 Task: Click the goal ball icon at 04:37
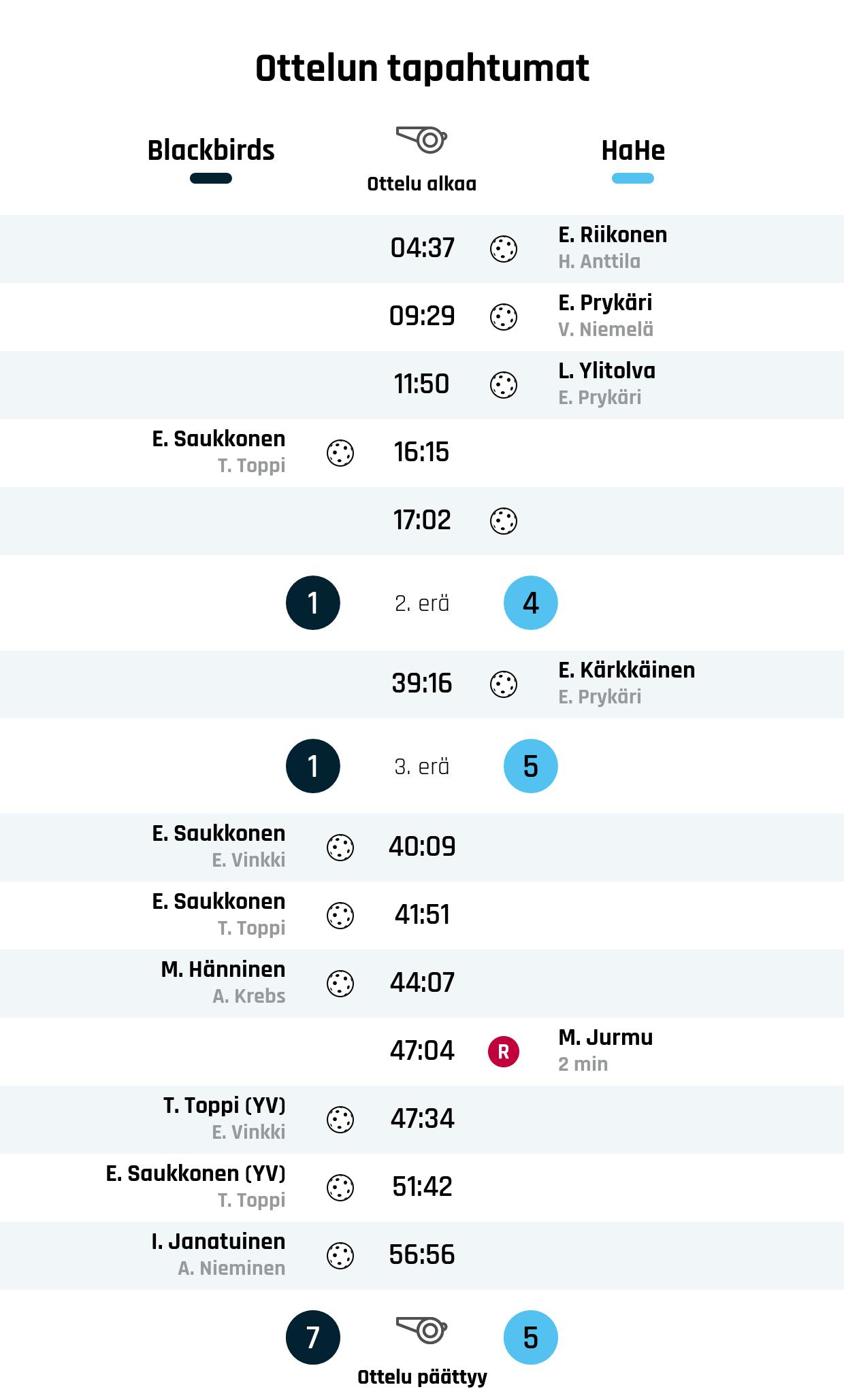pyautogui.click(x=504, y=249)
